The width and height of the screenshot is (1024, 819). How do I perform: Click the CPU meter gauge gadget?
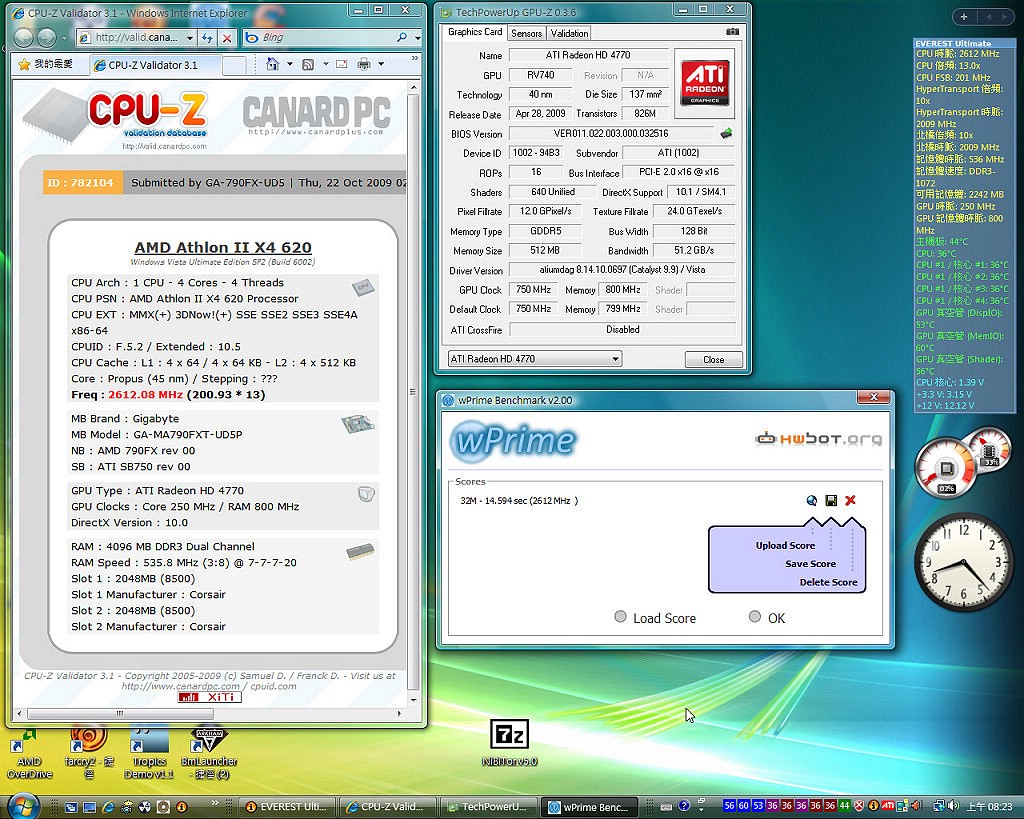[x=946, y=468]
